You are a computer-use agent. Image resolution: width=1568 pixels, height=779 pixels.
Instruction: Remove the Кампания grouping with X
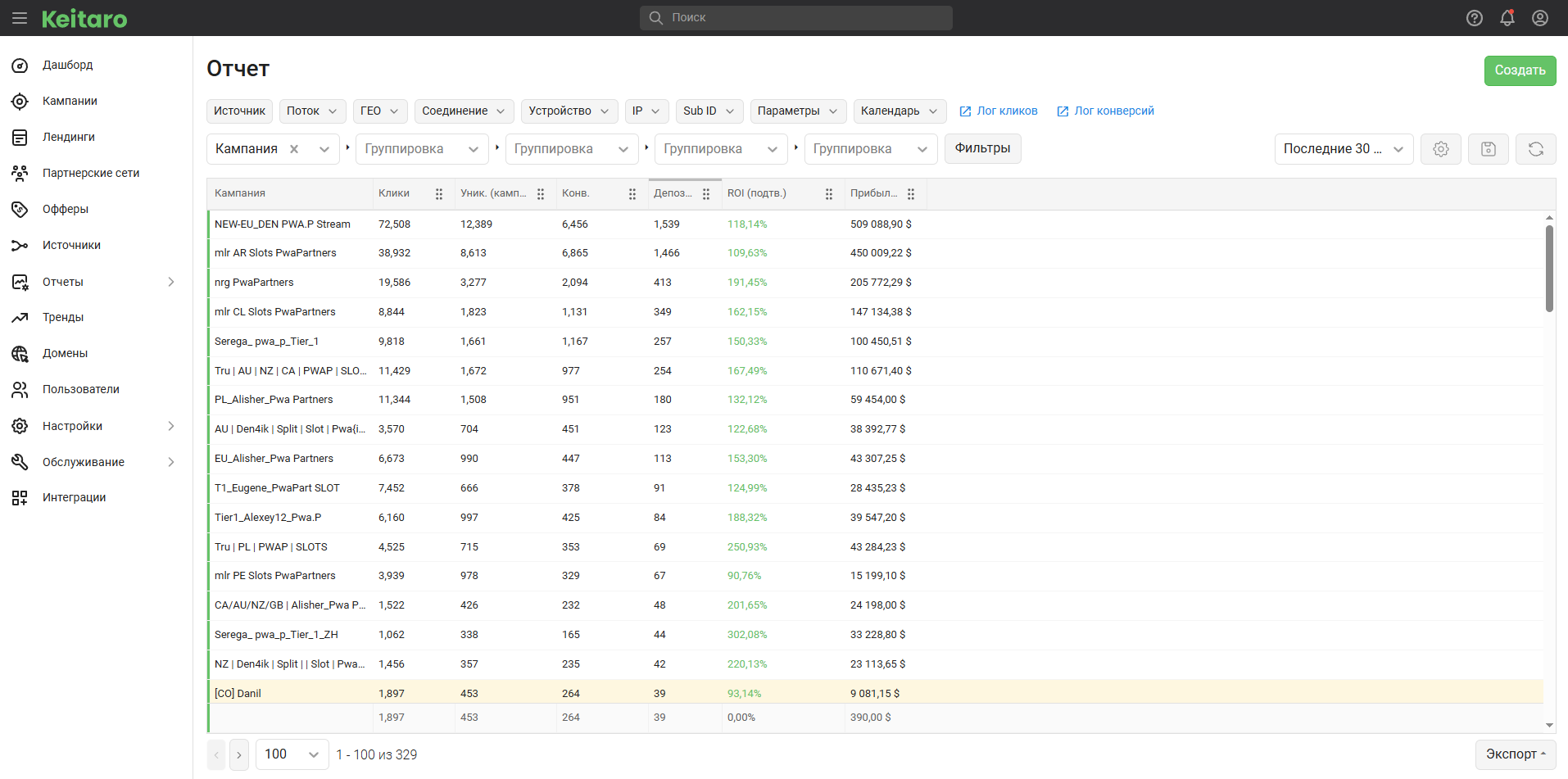click(294, 149)
